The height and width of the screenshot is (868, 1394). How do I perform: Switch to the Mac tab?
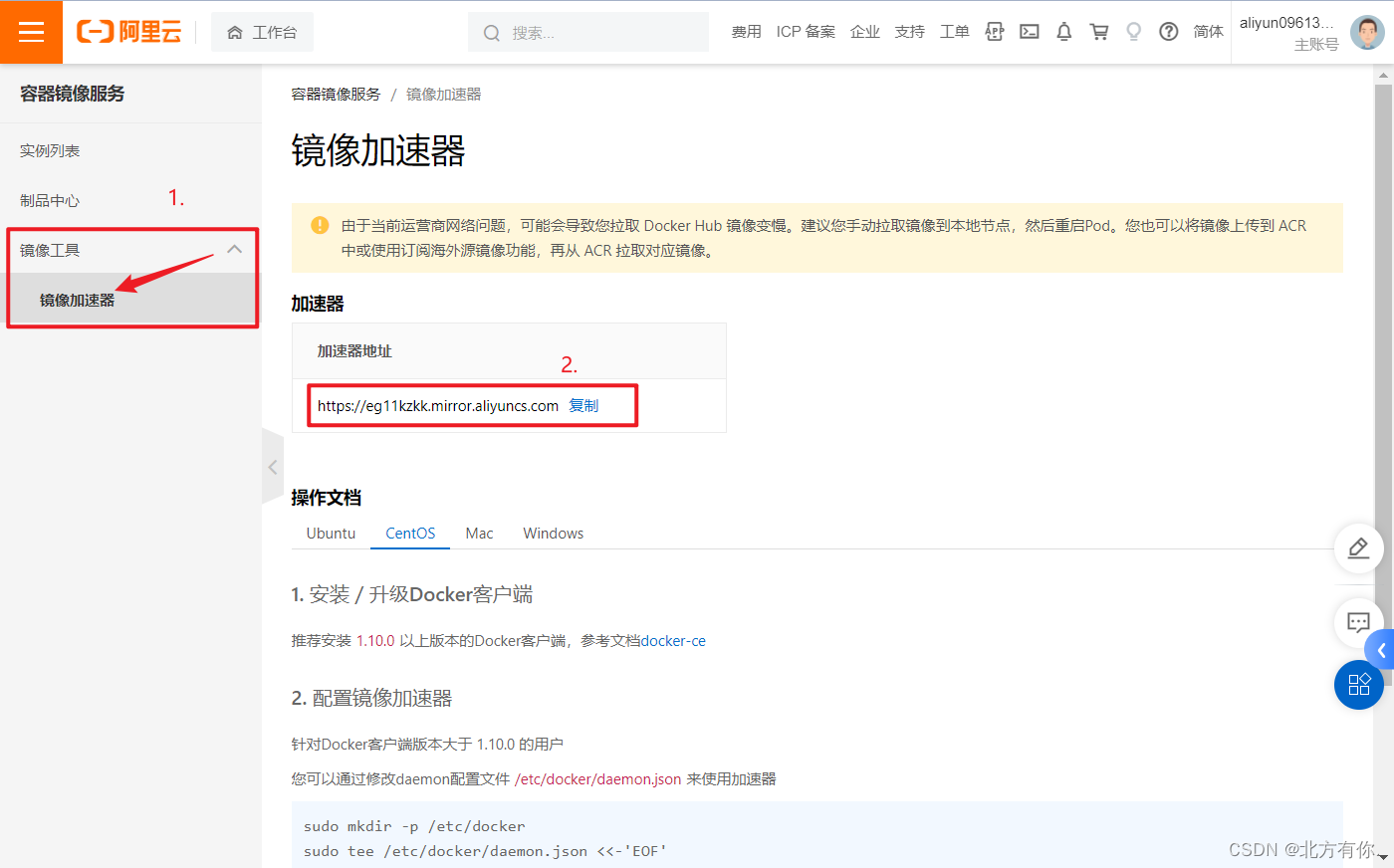tap(479, 534)
